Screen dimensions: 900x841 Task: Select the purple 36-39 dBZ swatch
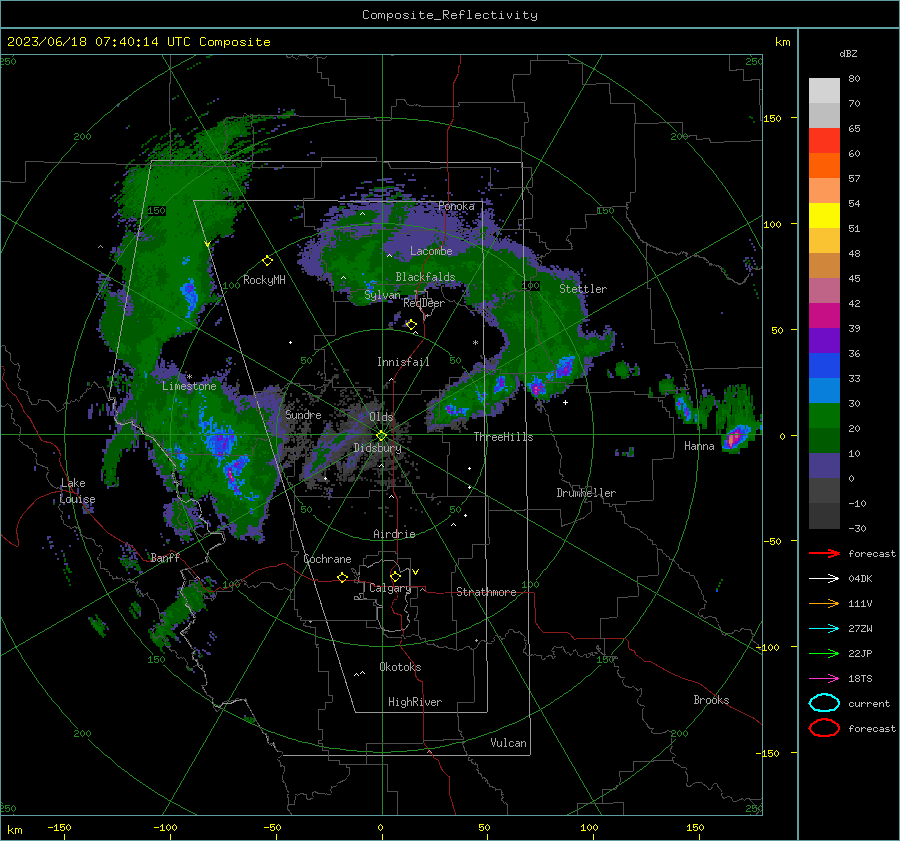(x=824, y=340)
